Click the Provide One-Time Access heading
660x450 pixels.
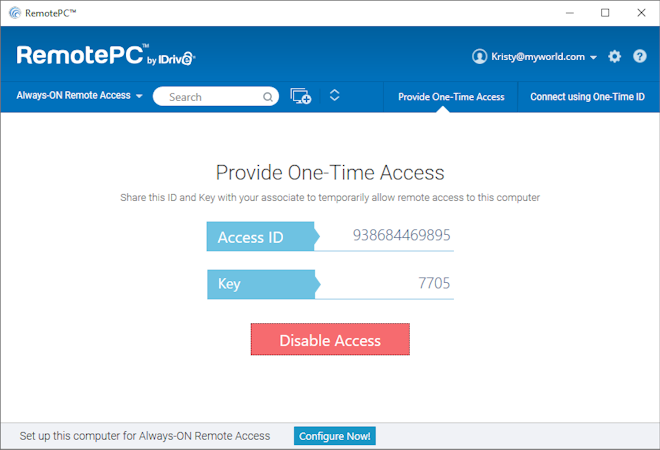[330, 173]
